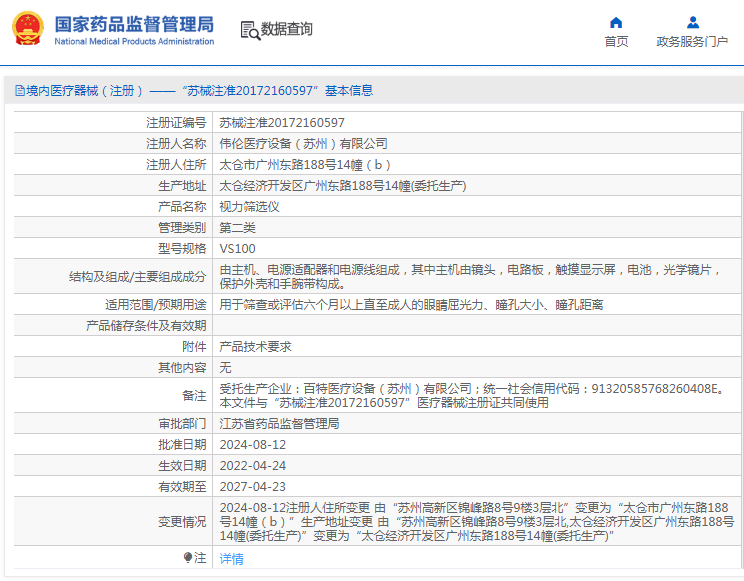Click the bulb icon next to 注

click(x=188, y=557)
